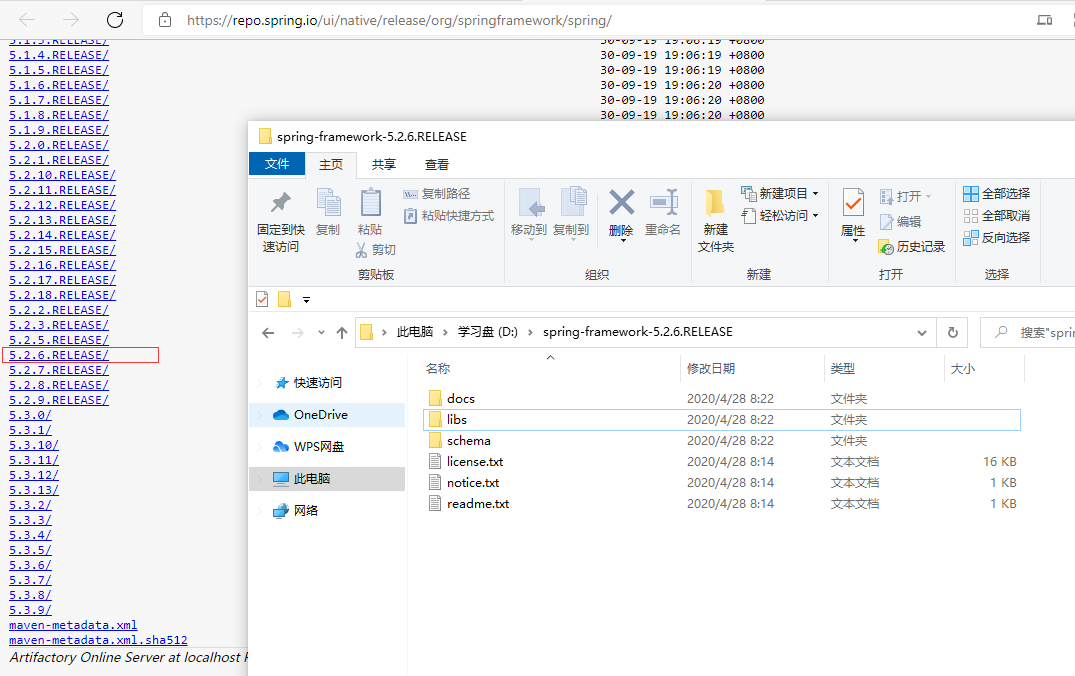Open maven-metadata.xml.sha512 link in browser

click(x=98, y=640)
